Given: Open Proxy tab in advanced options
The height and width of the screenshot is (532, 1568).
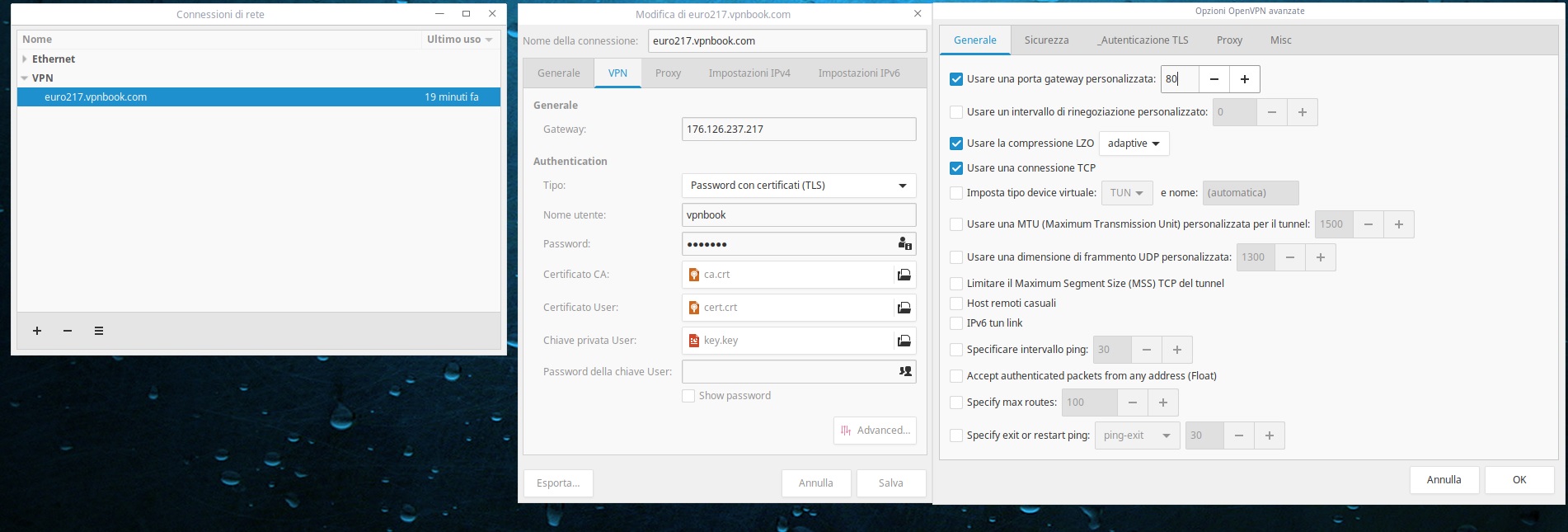Looking at the screenshot, I should click(1229, 40).
